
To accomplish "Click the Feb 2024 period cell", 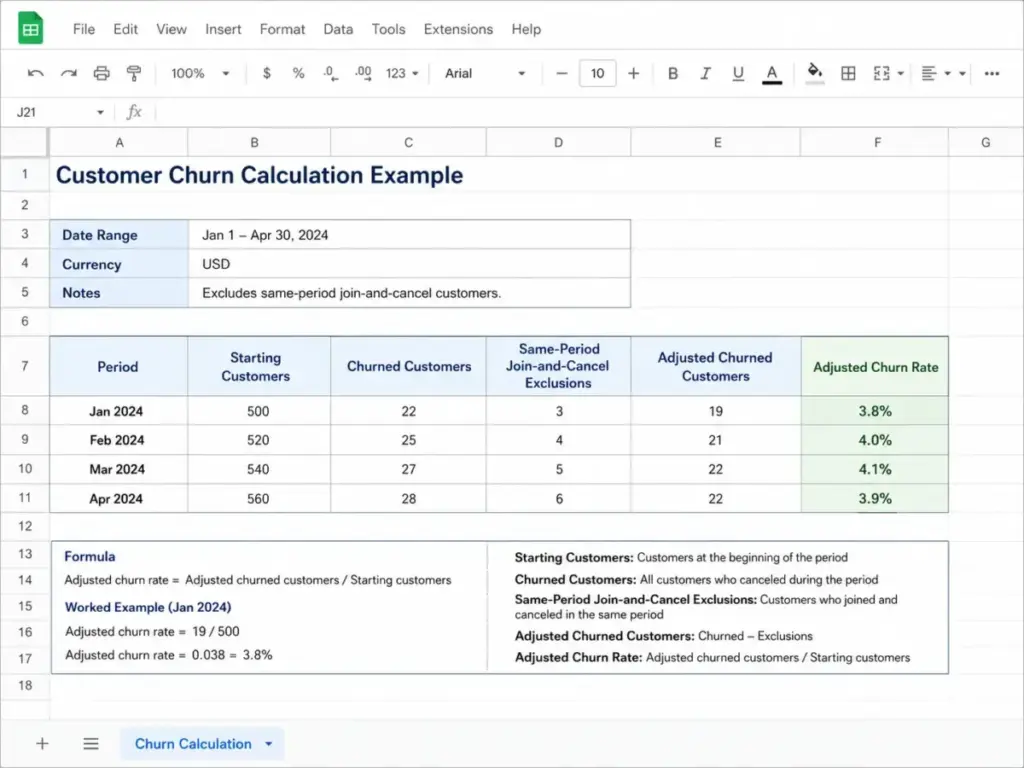I will tap(118, 440).
